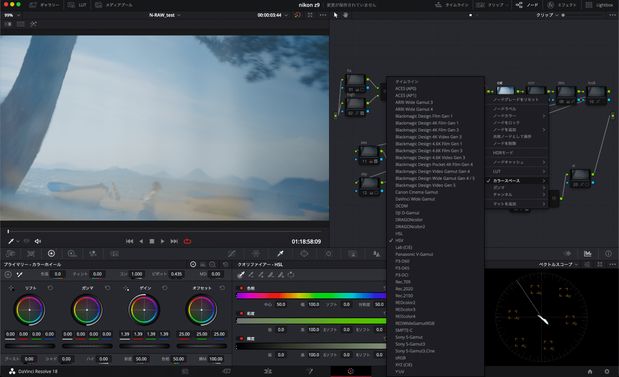Select the arrow pointer tool in node editor
The height and width of the screenshot is (377, 619).
(336, 15)
